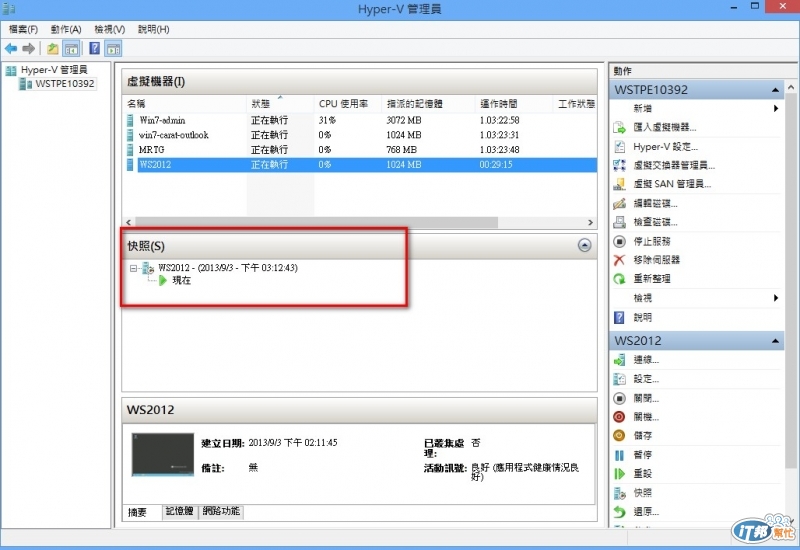Click the 暫停 pause icon
Image resolution: width=800 pixels, height=550 pixels.
coord(619,455)
